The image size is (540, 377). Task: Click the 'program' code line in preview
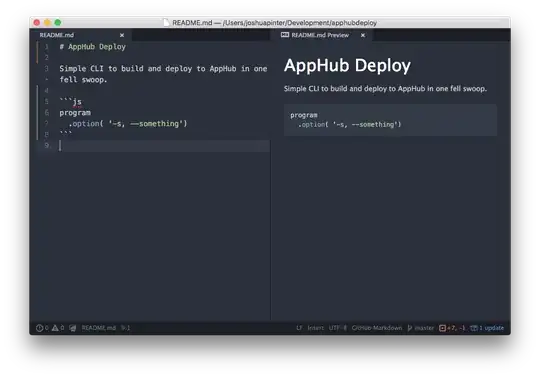pos(304,115)
